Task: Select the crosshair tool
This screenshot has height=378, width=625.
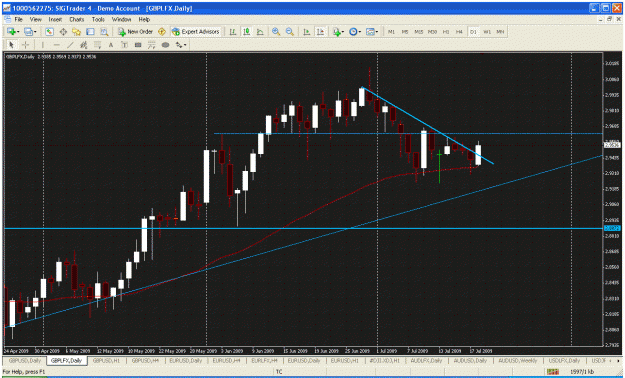Action: pos(25,45)
